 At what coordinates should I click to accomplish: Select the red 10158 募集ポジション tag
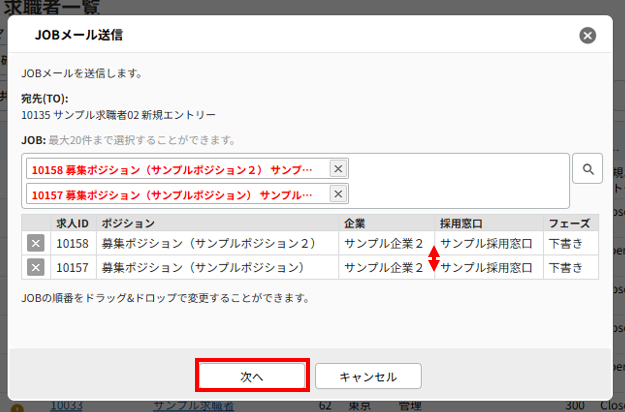172,169
